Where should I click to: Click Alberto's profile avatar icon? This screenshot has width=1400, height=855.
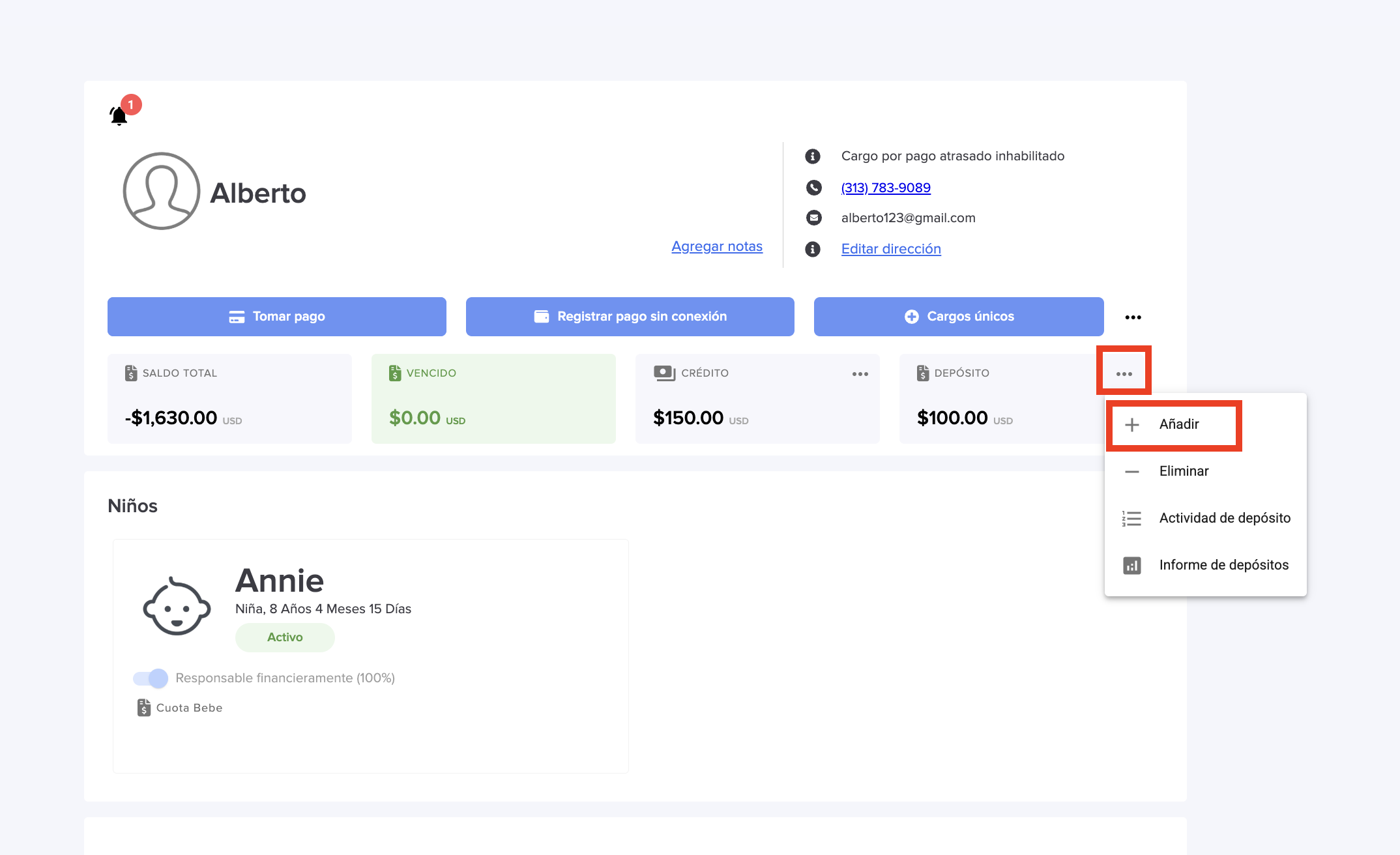(161, 191)
